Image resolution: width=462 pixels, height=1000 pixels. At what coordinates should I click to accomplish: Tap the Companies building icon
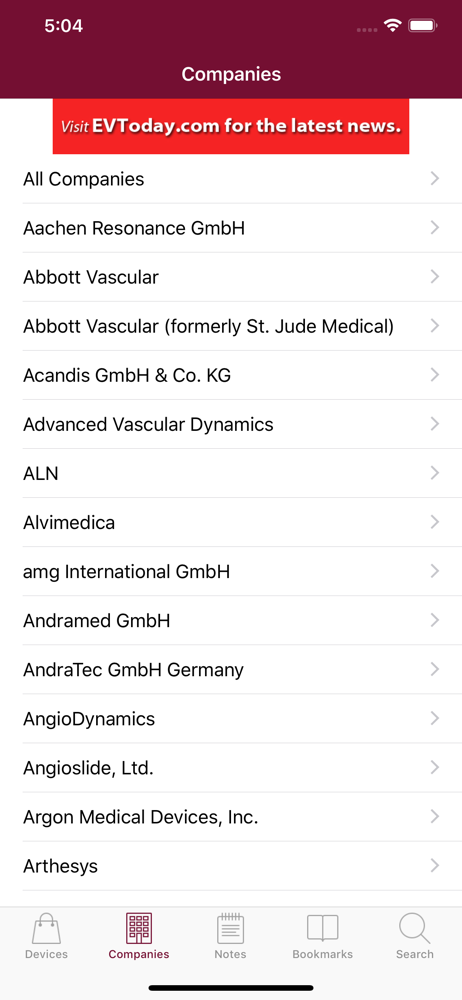[x=138, y=929]
